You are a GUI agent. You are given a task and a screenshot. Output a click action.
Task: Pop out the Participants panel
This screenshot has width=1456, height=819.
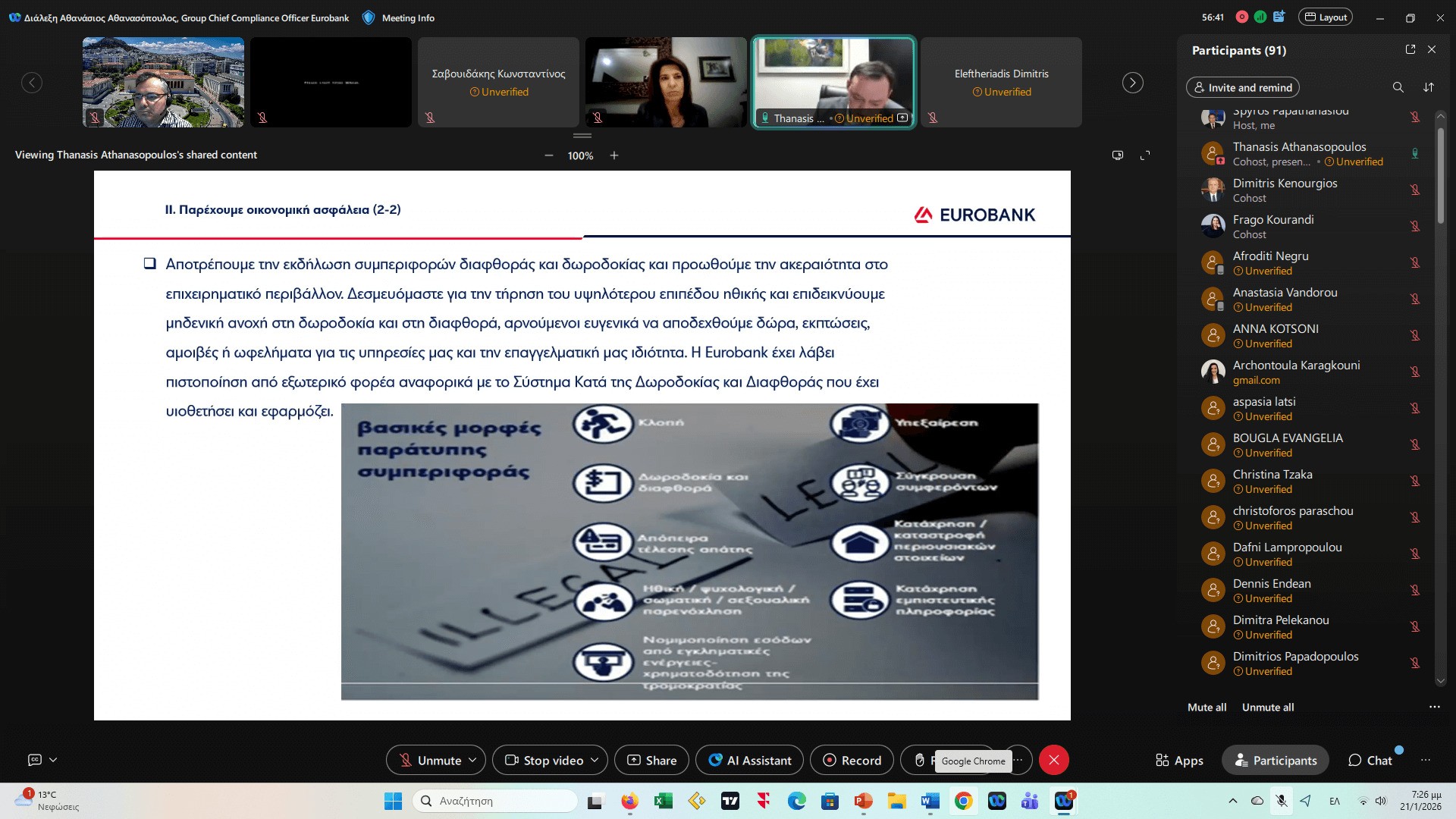click(x=1410, y=49)
